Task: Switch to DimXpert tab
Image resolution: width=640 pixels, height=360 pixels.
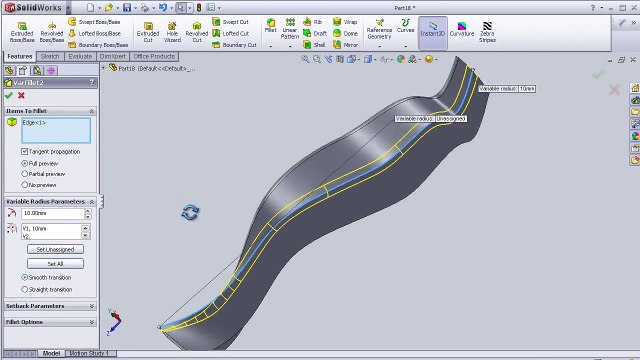Action: pyautogui.click(x=113, y=56)
